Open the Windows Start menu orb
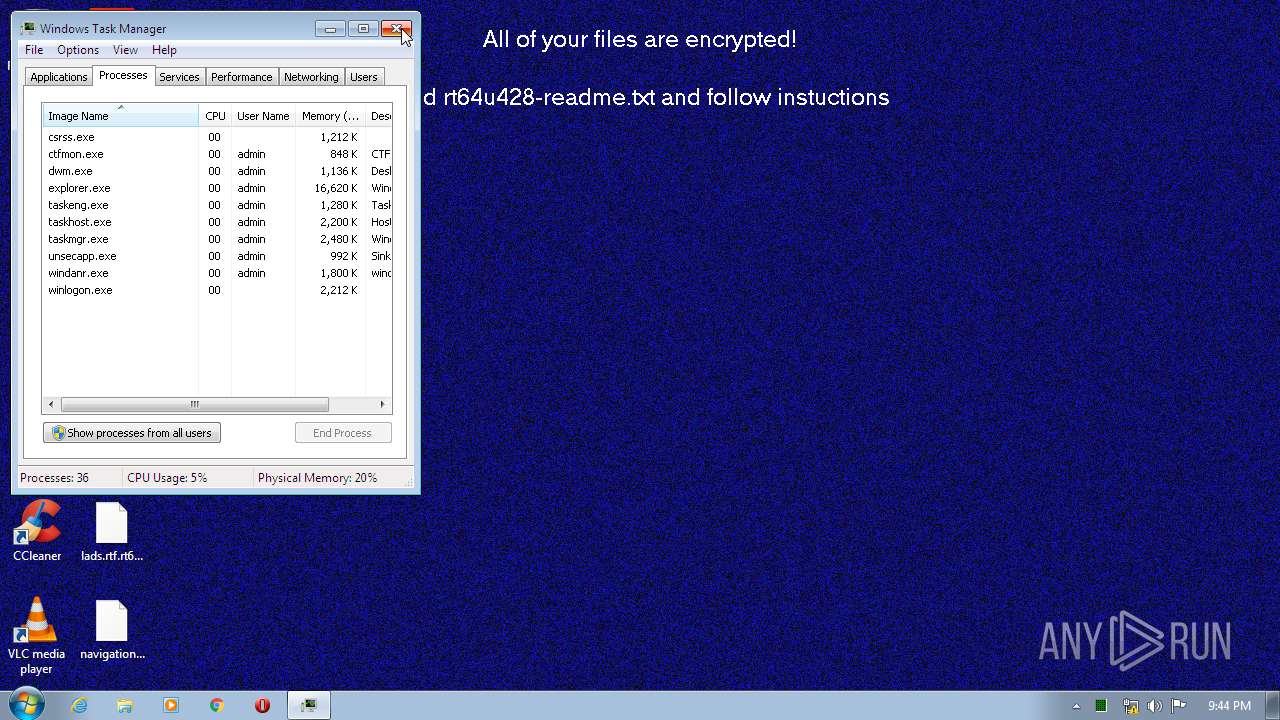Viewport: 1280px width, 720px height. 26,705
